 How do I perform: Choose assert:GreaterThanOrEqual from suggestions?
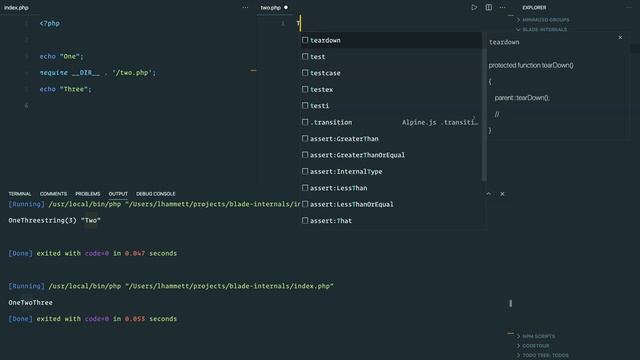391,155
